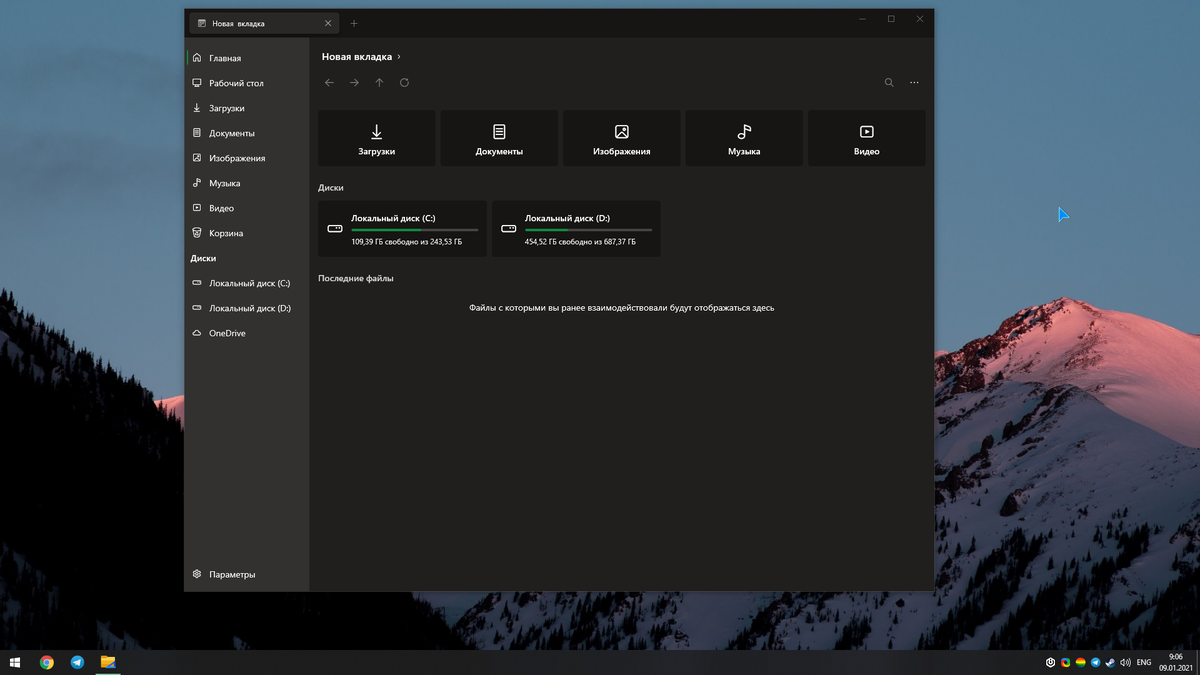Open Telegram from the taskbar

[77, 662]
